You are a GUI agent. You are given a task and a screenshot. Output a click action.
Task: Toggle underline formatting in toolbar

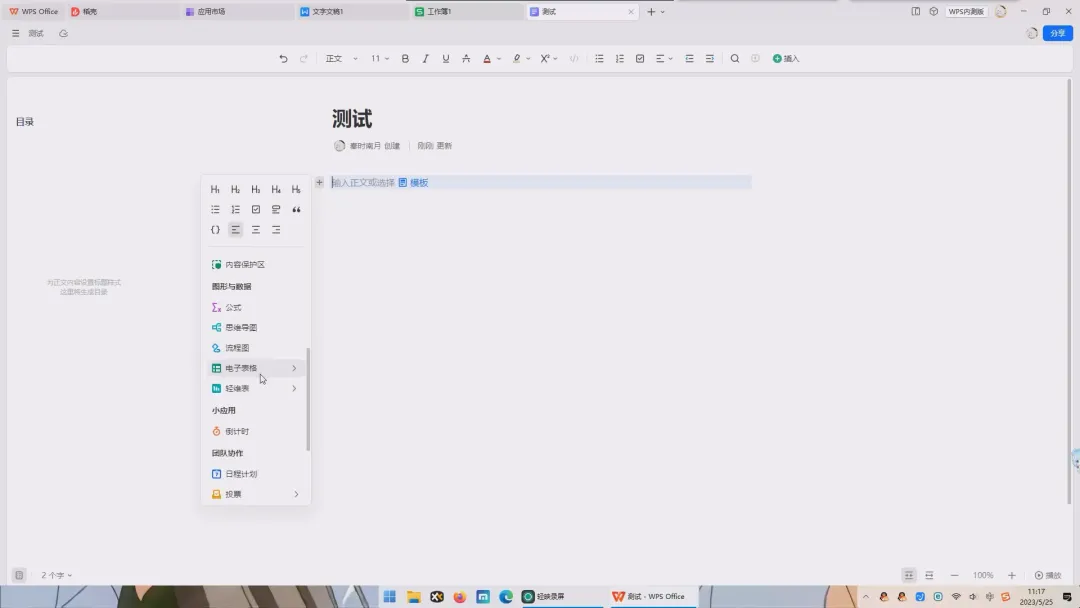coord(446,59)
